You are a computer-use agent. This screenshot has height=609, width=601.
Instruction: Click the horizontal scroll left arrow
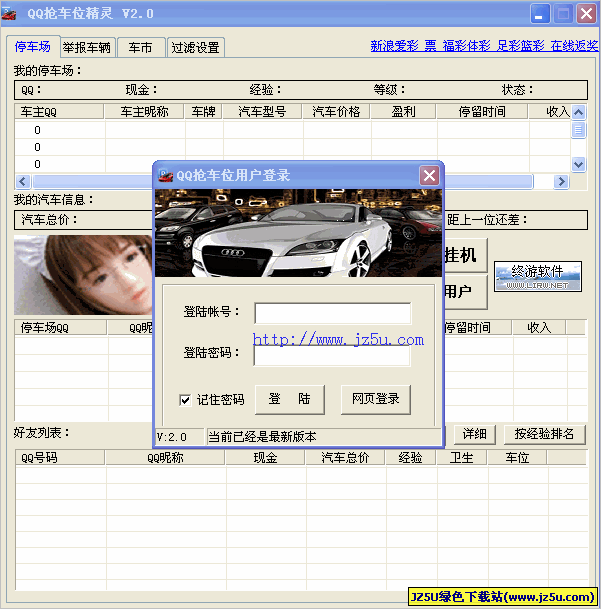coord(23,181)
